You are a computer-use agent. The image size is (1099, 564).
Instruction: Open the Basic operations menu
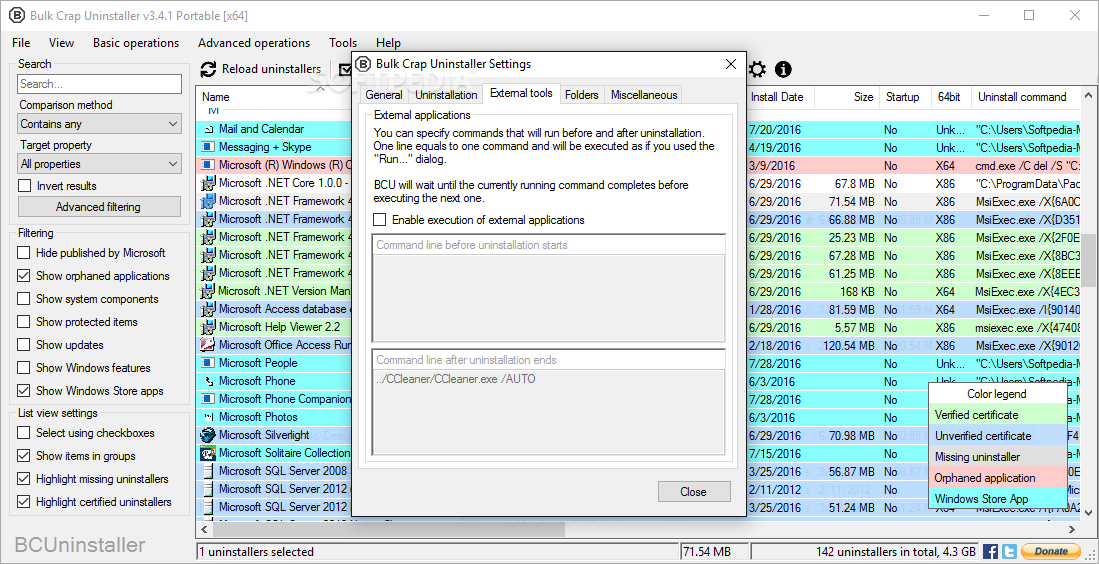pos(136,43)
